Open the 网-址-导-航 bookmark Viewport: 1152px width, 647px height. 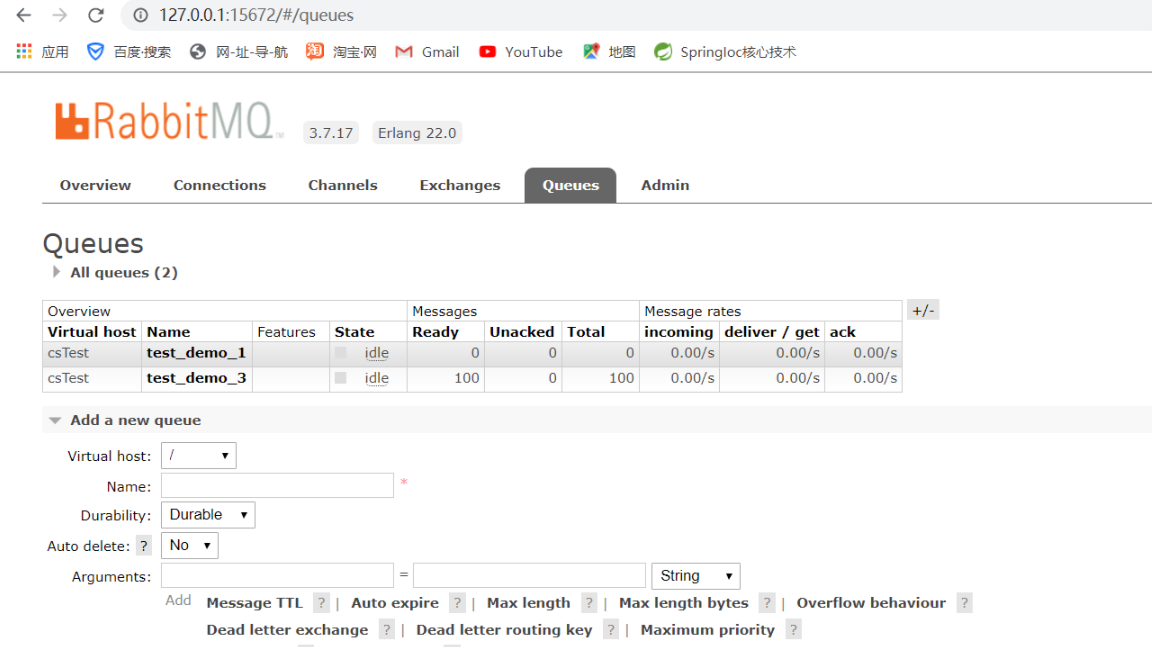pos(239,51)
